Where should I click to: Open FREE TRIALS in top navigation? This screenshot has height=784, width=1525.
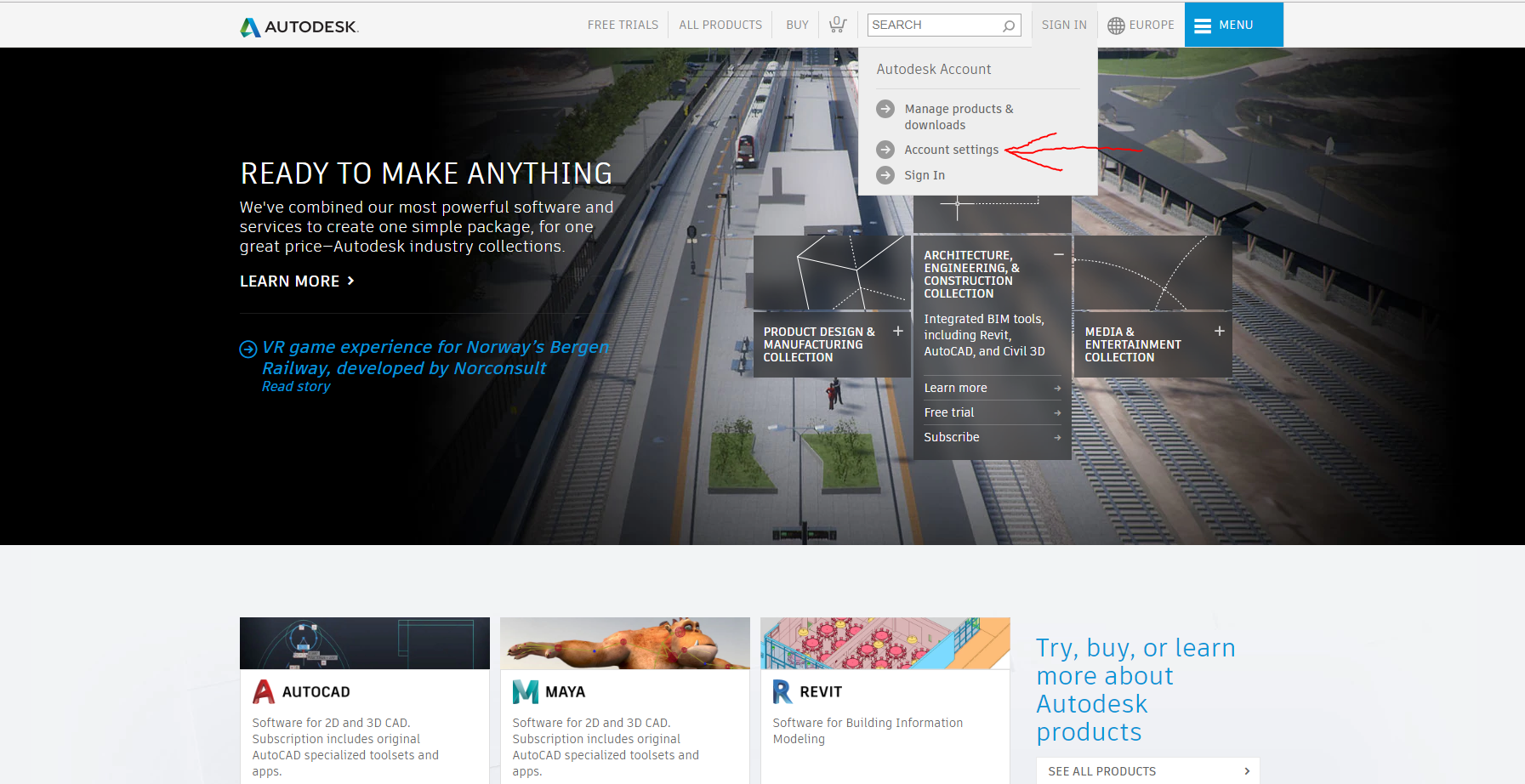coord(623,26)
